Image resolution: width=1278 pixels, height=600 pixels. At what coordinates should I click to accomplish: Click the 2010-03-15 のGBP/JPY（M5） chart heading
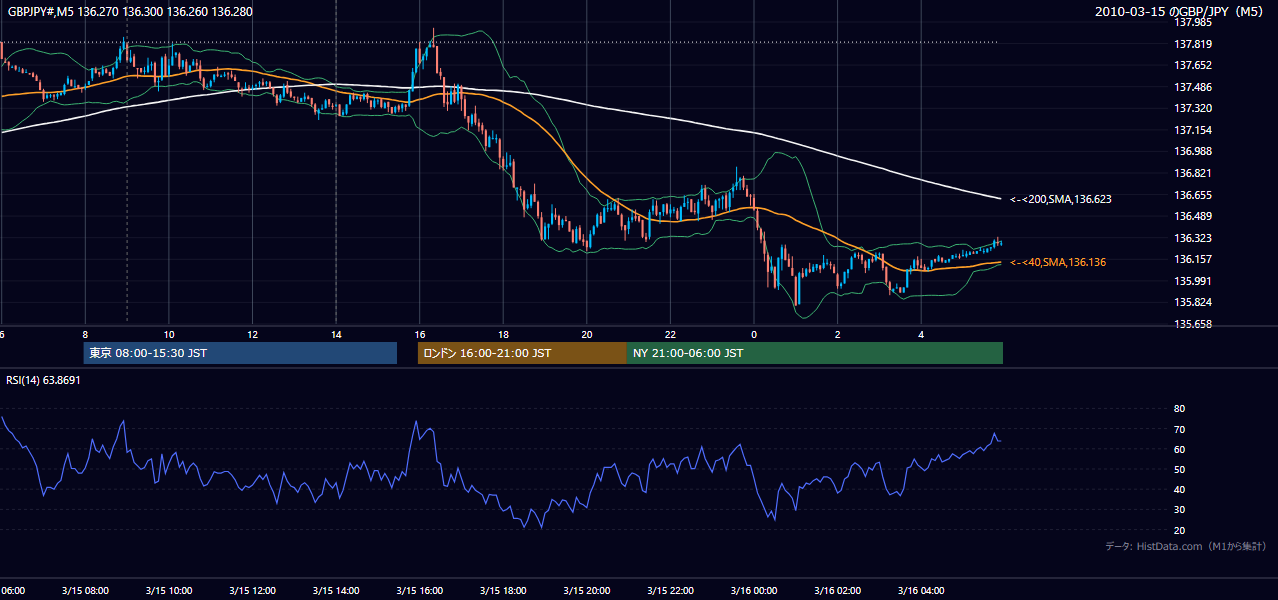[1180, 12]
